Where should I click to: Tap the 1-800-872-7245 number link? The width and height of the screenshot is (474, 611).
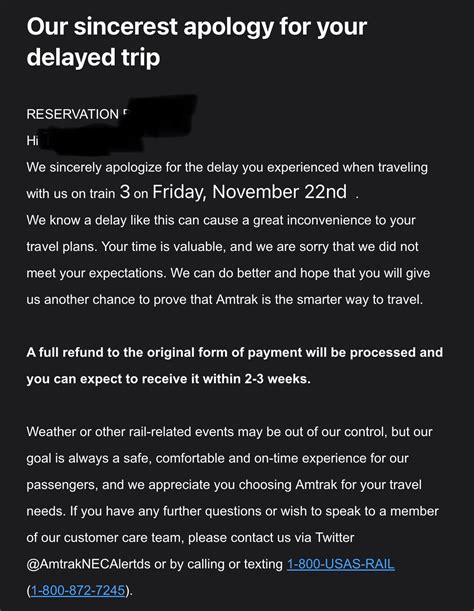point(78,590)
